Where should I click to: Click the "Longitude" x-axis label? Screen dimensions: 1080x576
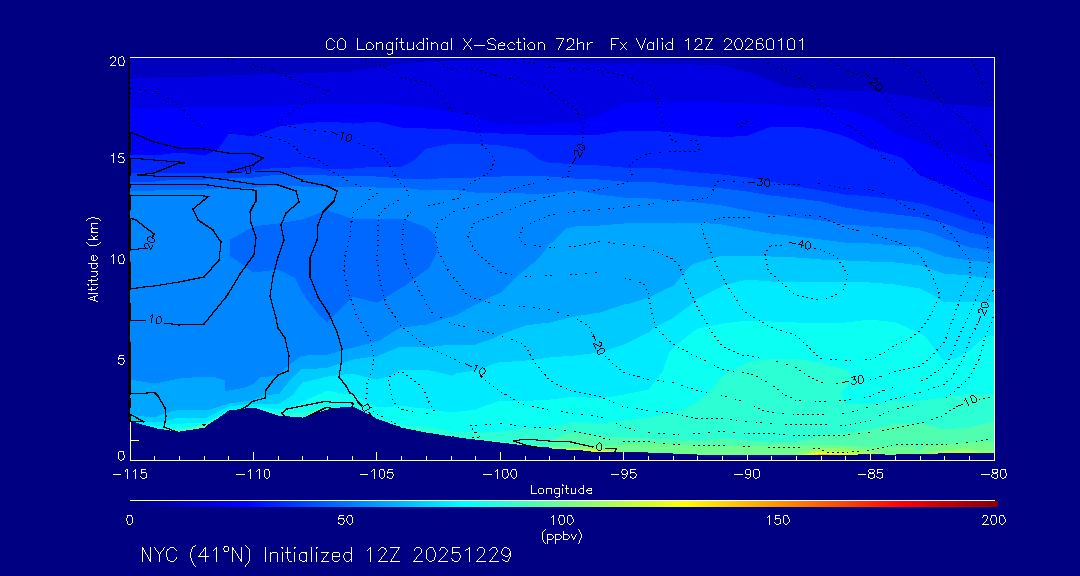click(561, 491)
